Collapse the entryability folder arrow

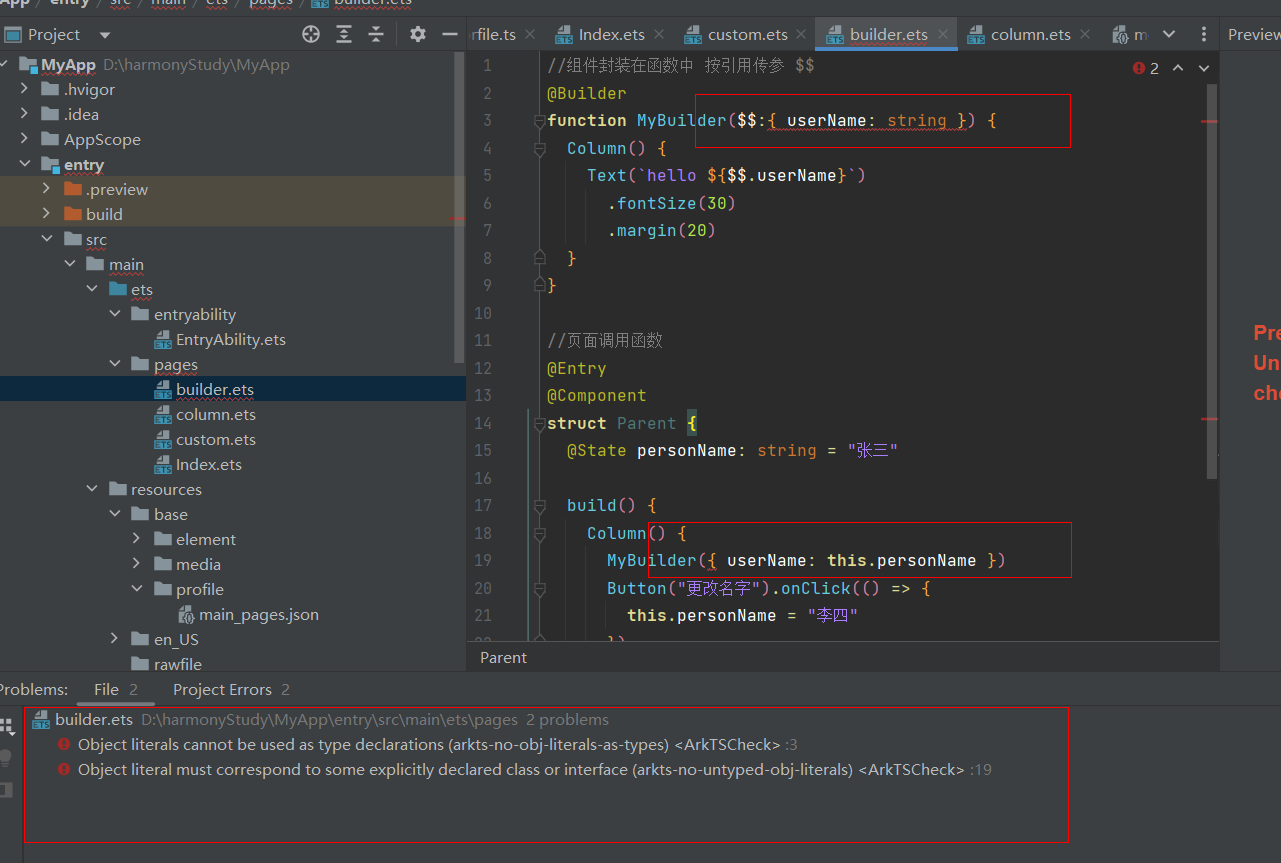pyautogui.click(x=115, y=314)
